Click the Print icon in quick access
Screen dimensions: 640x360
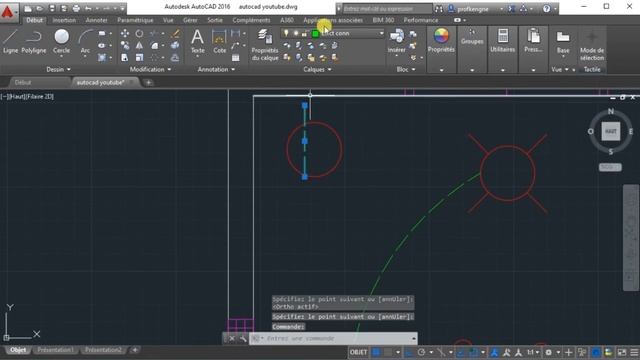pos(76,8)
